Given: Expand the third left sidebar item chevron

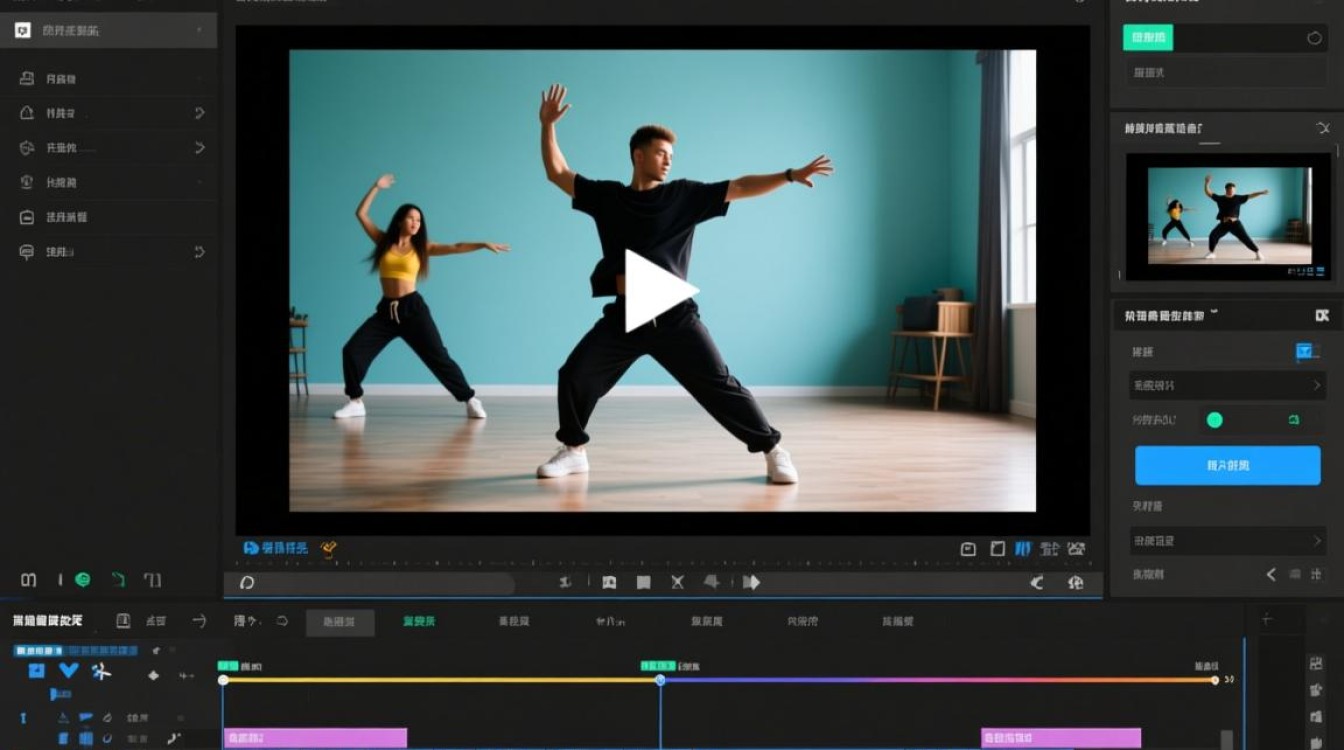Looking at the screenshot, I should (199, 148).
